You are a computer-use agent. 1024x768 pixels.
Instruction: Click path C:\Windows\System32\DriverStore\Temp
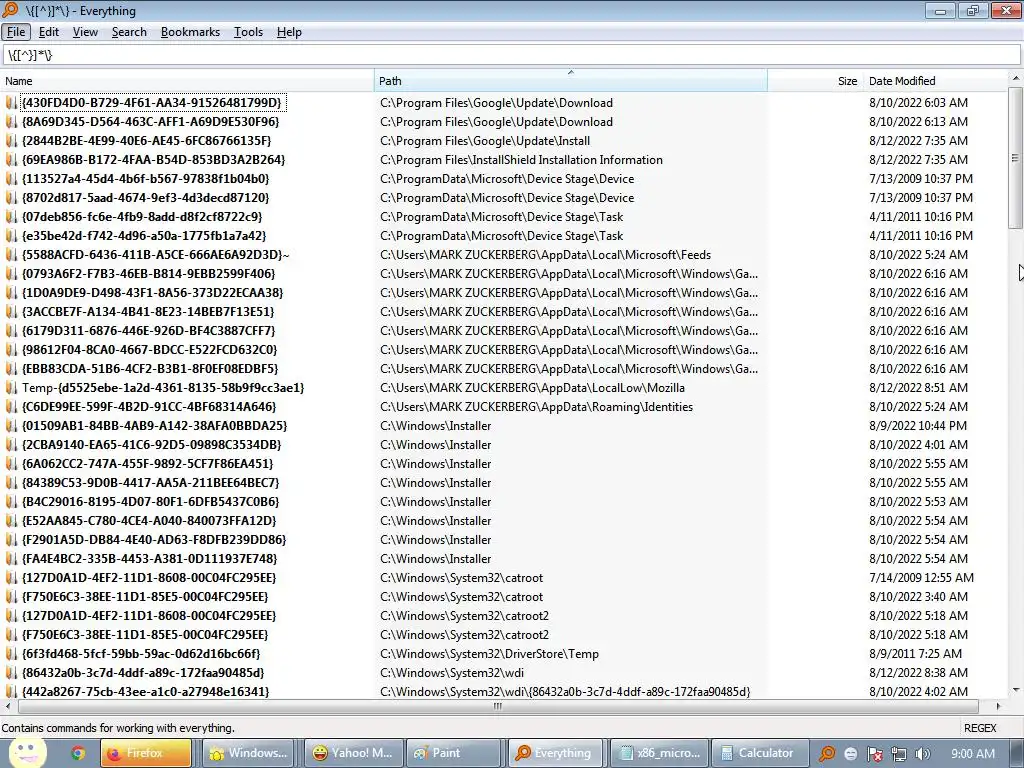pyautogui.click(x=489, y=653)
